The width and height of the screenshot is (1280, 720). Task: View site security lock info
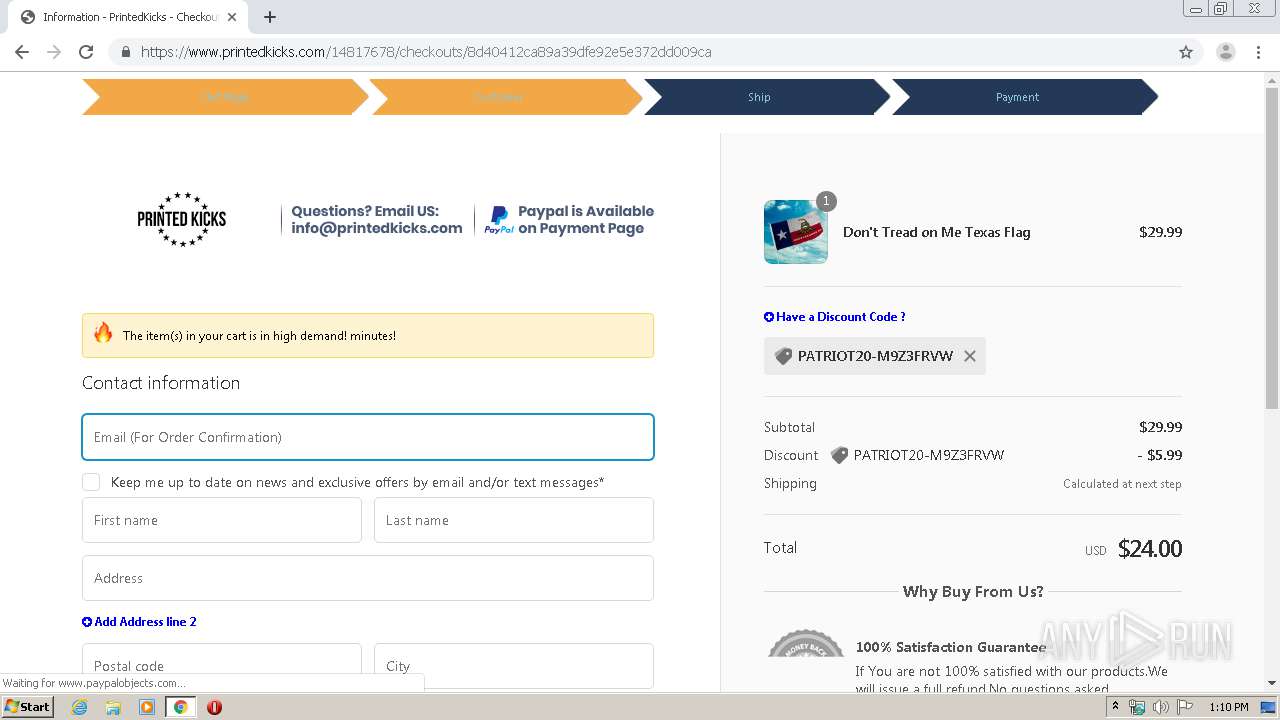[x=125, y=52]
